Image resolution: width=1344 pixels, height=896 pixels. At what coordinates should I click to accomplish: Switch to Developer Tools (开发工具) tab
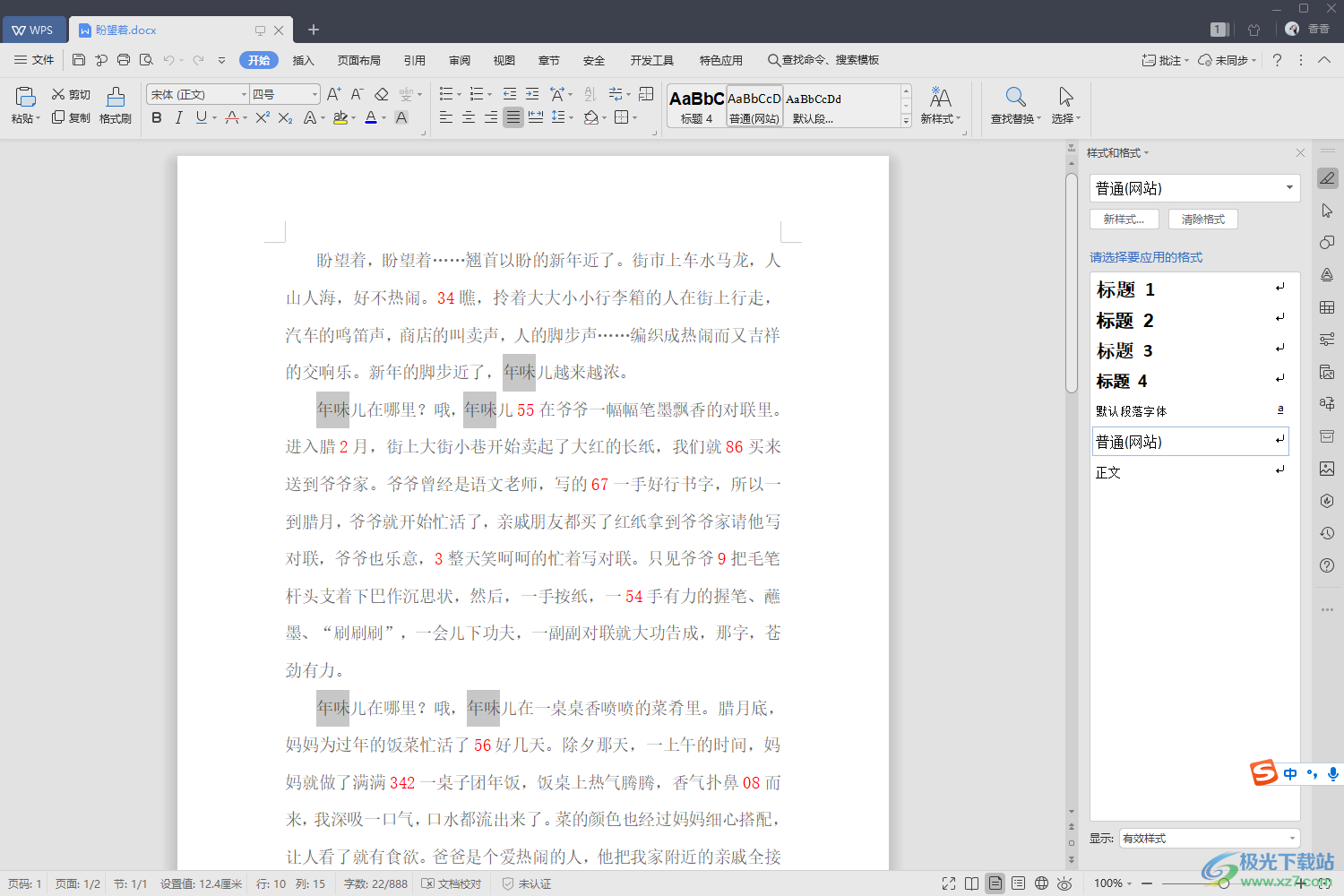pyautogui.click(x=652, y=60)
